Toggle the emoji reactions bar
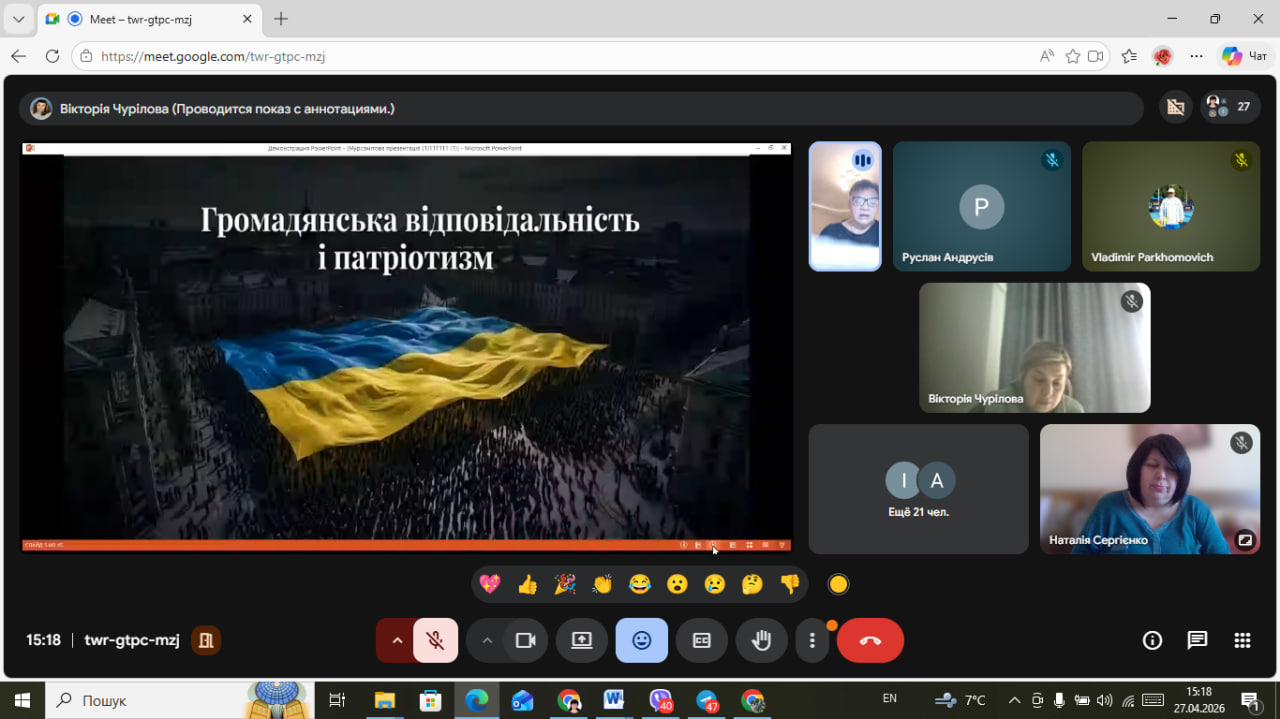 [642, 641]
